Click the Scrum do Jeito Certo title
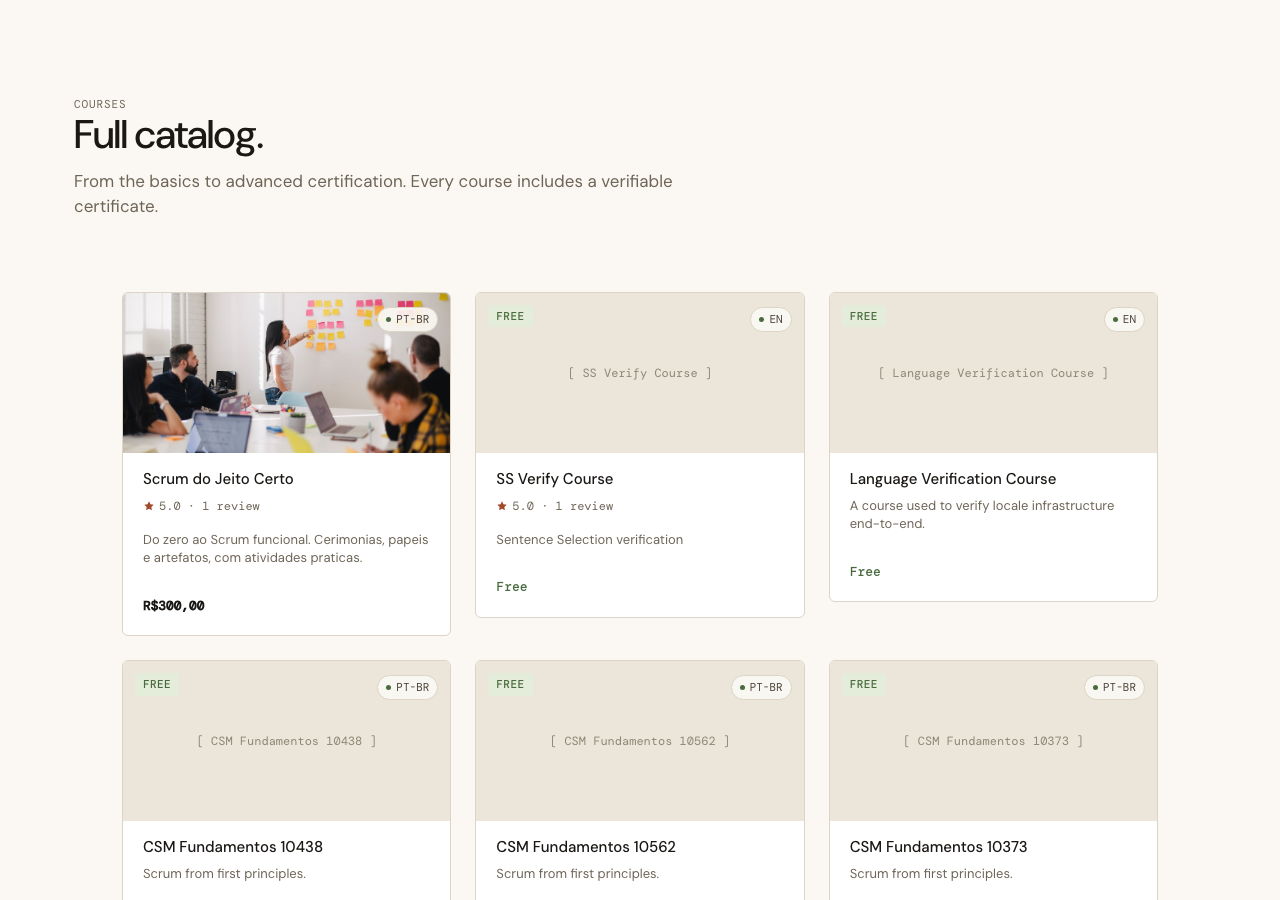The image size is (1280, 900). pos(218,479)
